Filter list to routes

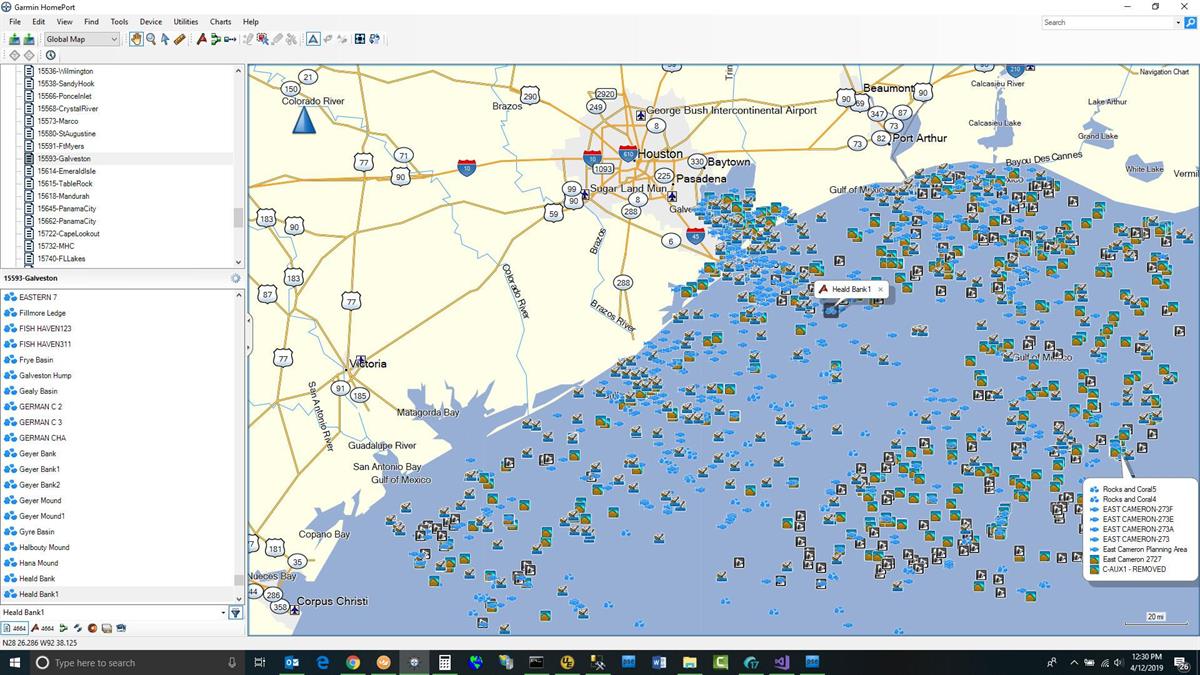(x=63, y=628)
